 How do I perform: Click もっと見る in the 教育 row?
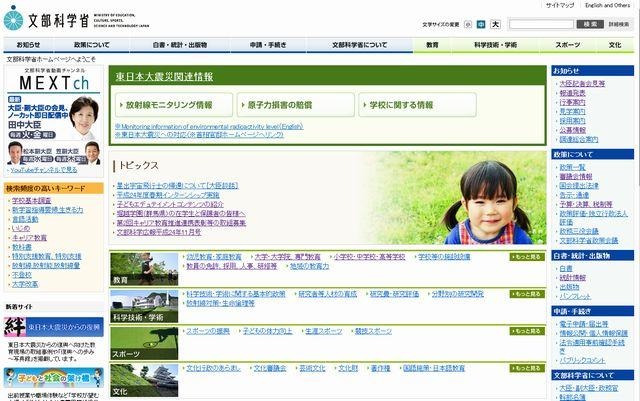point(527,257)
